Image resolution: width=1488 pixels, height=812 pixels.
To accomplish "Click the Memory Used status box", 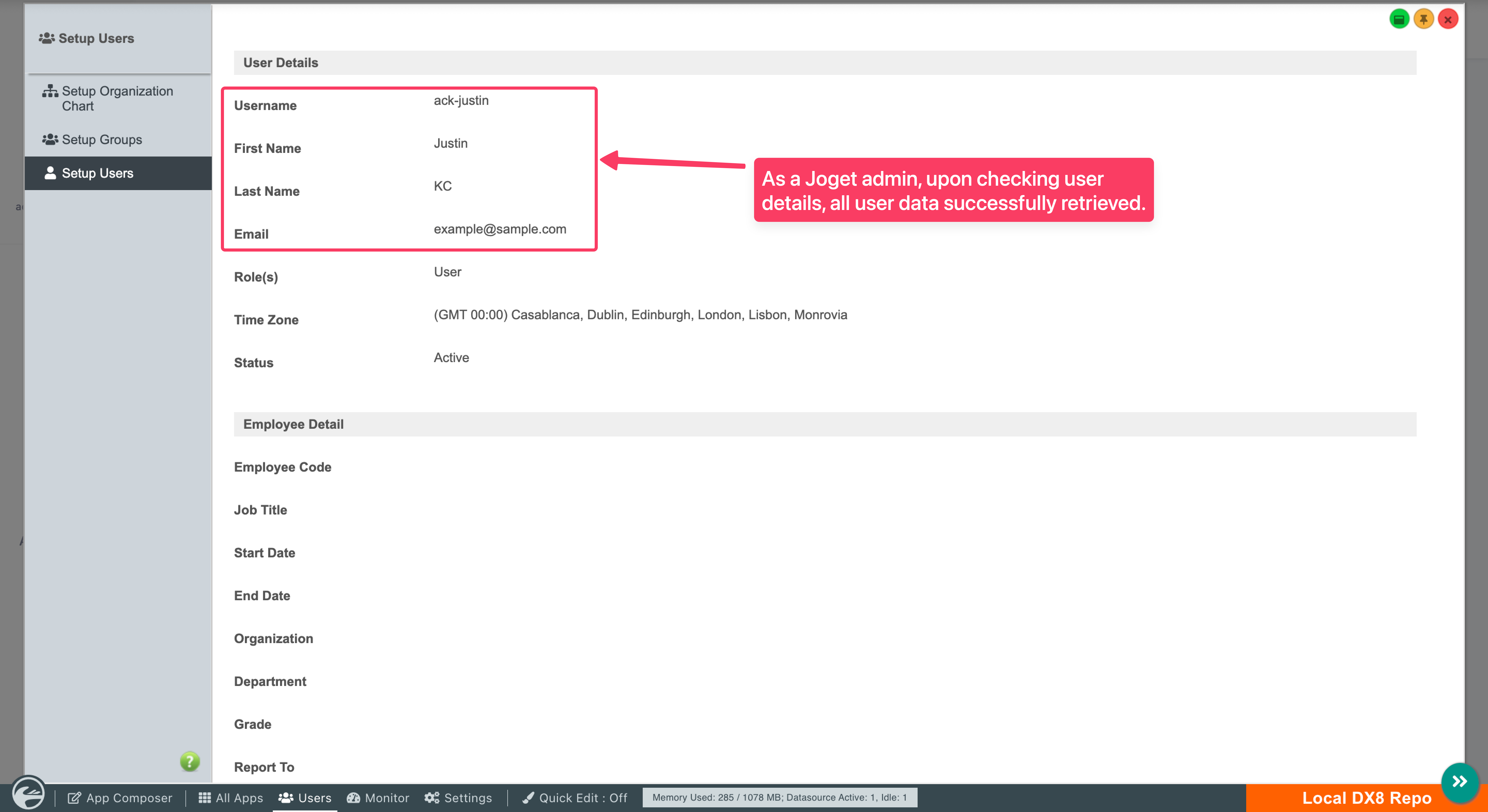I will pos(780,798).
